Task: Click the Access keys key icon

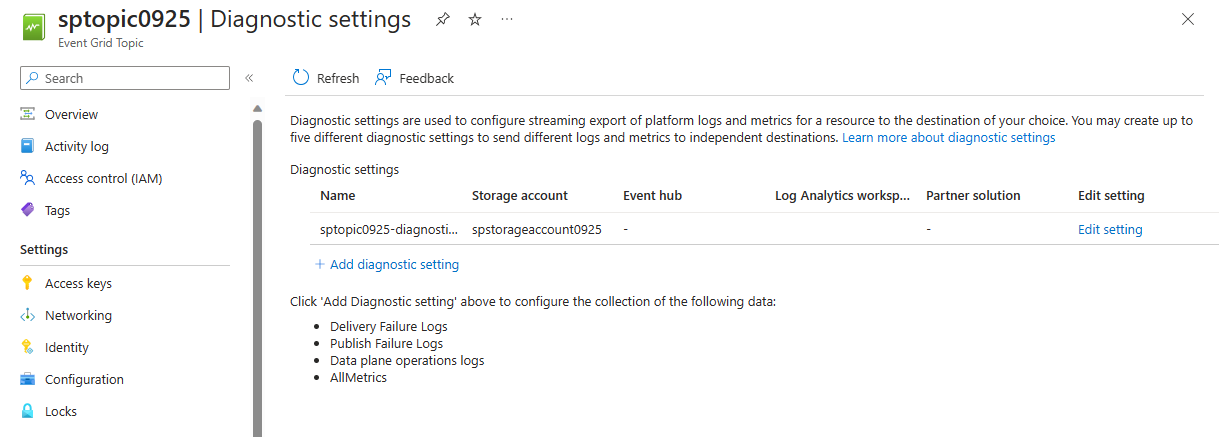Action: (28, 283)
